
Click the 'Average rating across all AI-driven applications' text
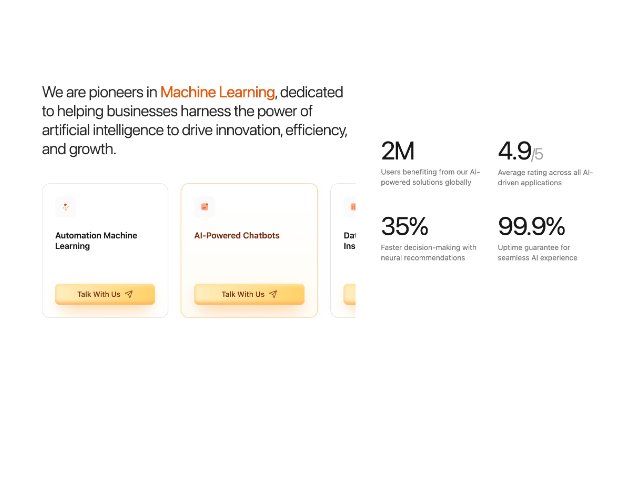click(x=545, y=177)
